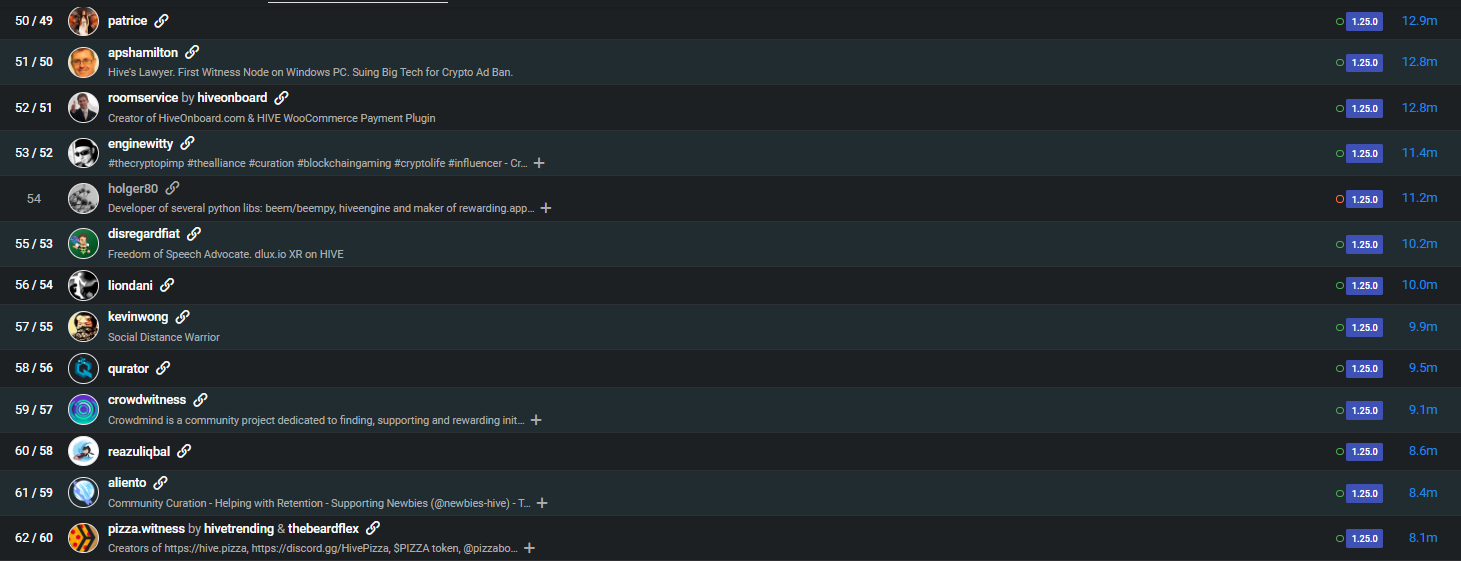Open the hivetrending account link
The height and width of the screenshot is (561, 1461).
240,528
